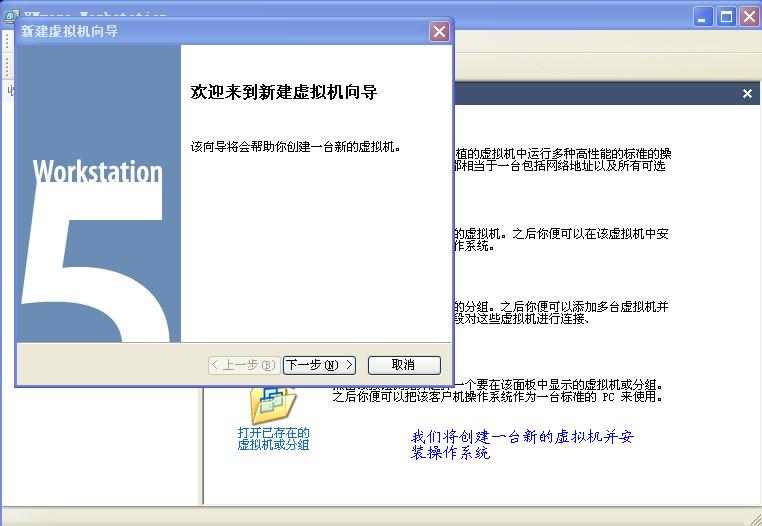The image size is (762, 526).
Task: Click the wizard description sentence below the heading
Action: pos(295,147)
